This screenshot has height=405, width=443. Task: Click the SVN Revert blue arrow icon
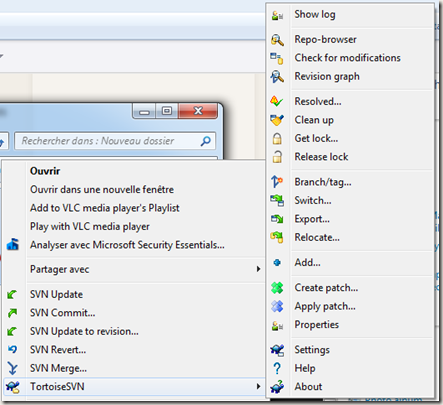pos(12,349)
